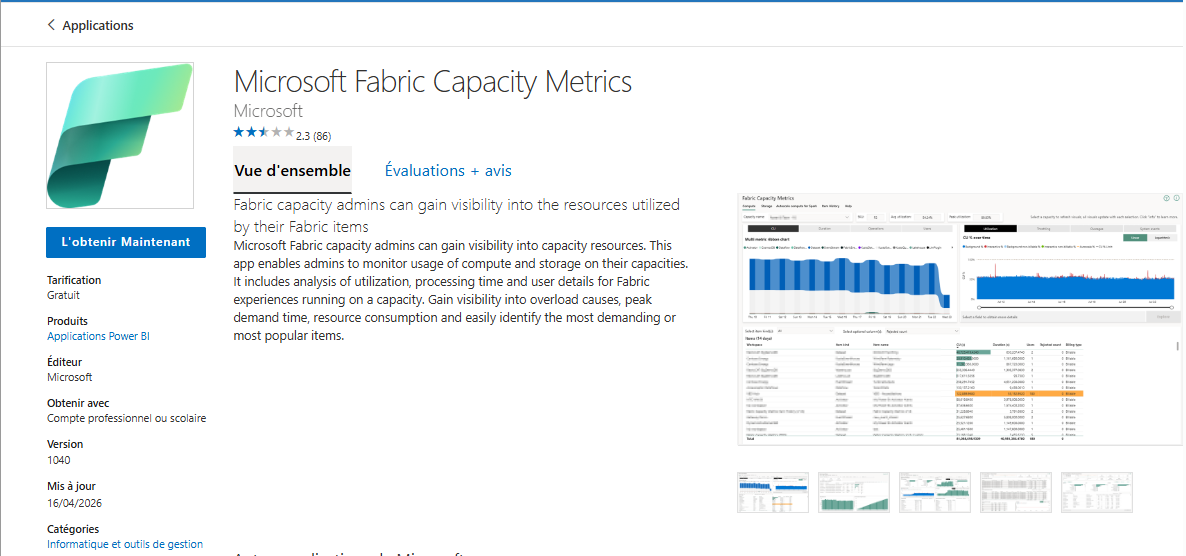The width and height of the screenshot is (1186, 556).
Task: Click the Catégories heading
Action: point(73,530)
